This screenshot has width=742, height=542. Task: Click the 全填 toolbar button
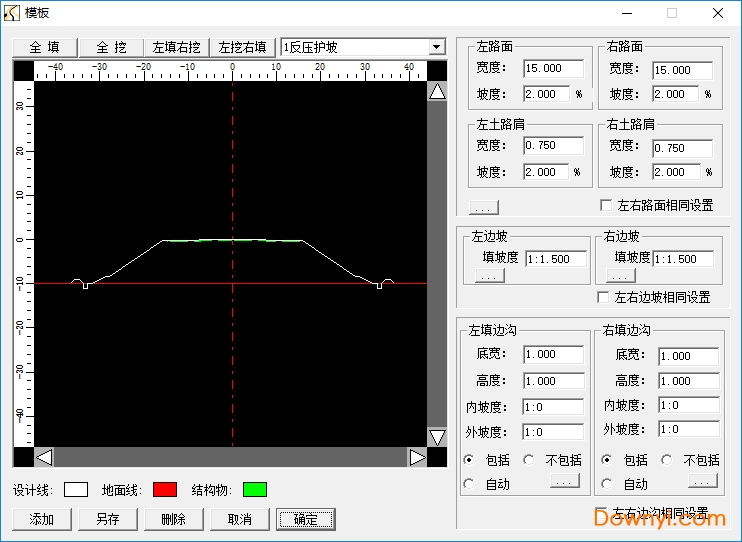pos(45,47)
